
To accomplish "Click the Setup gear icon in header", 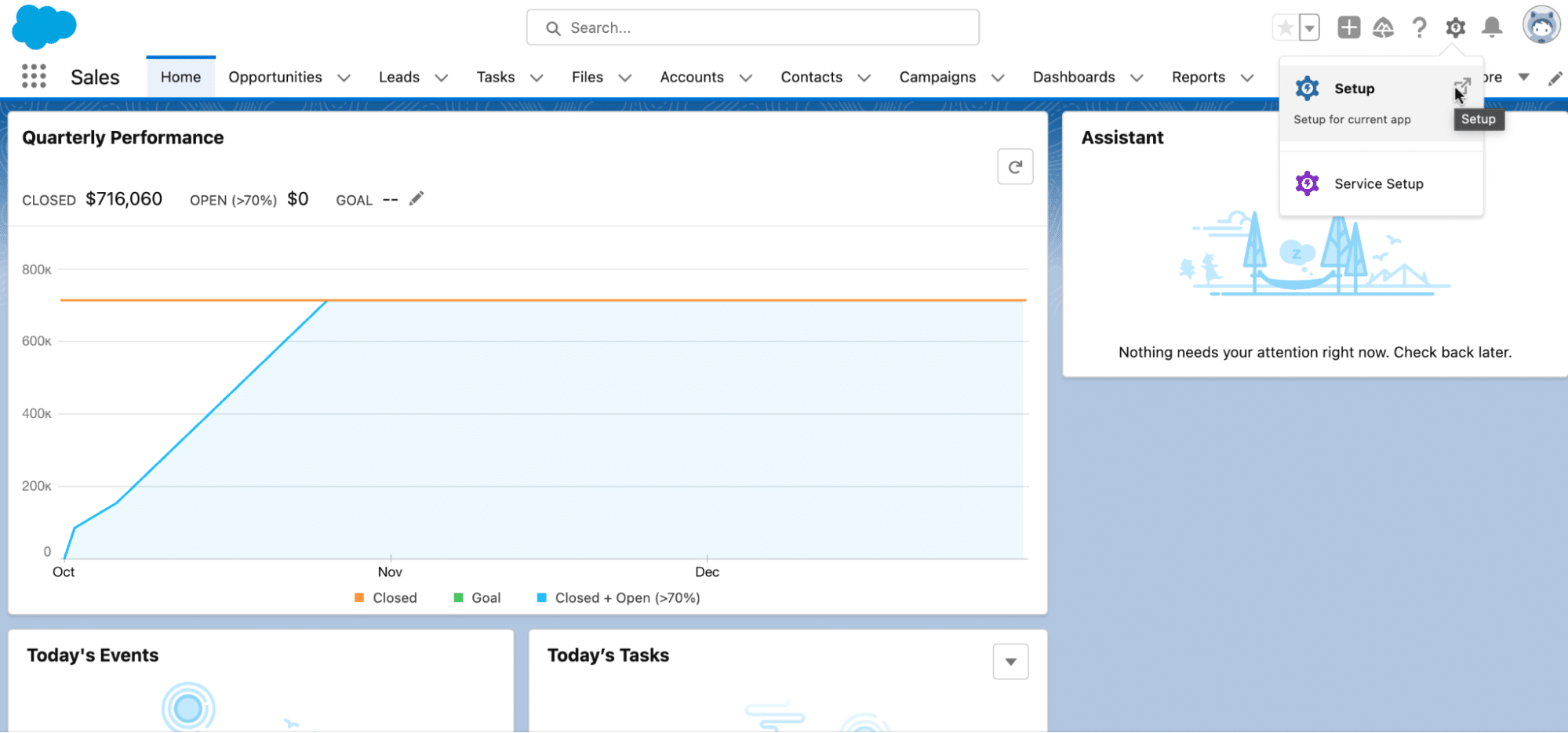I will click(1456, 28).
